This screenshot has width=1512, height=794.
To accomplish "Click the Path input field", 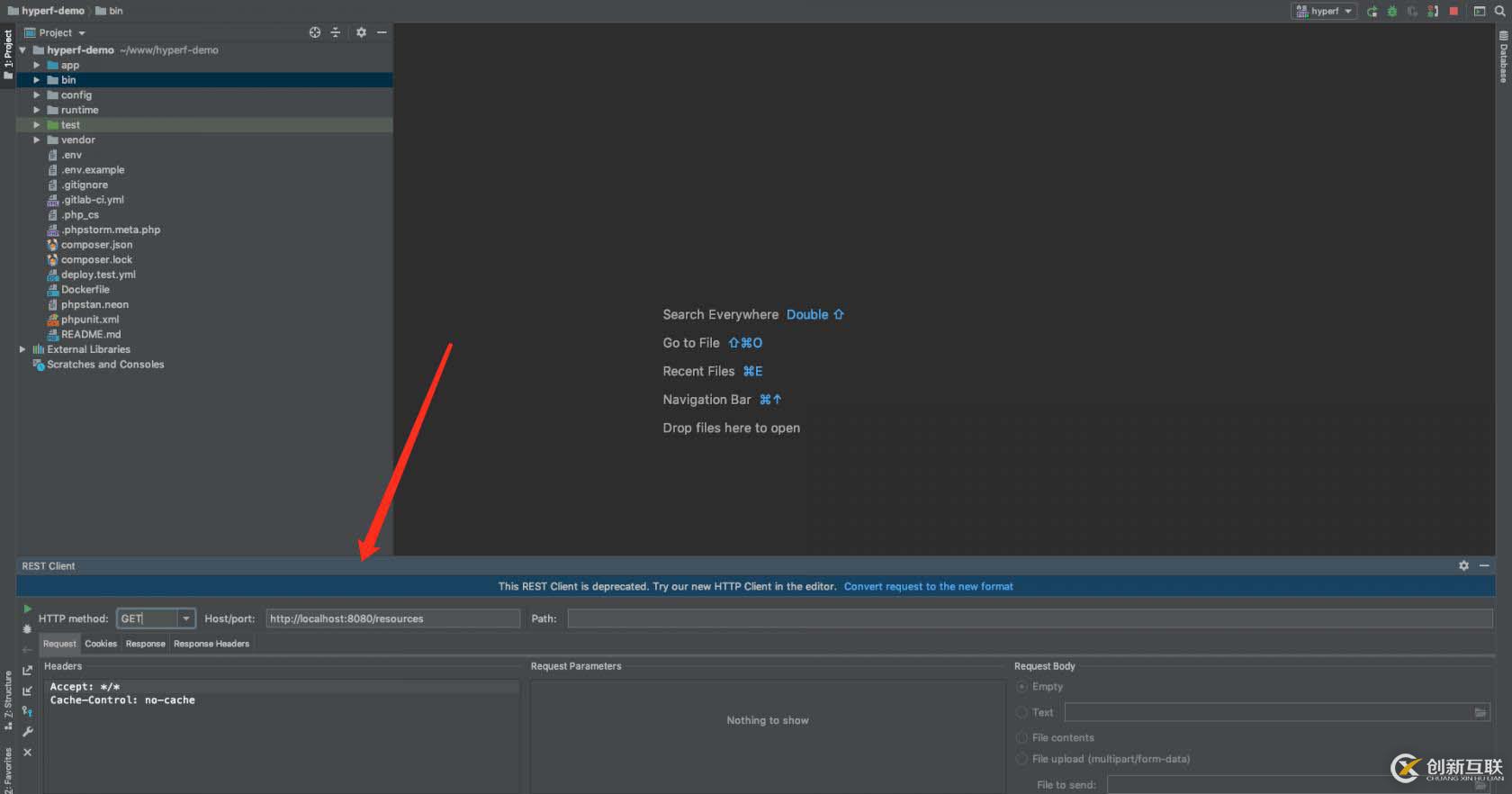I will pos(1030,618).
